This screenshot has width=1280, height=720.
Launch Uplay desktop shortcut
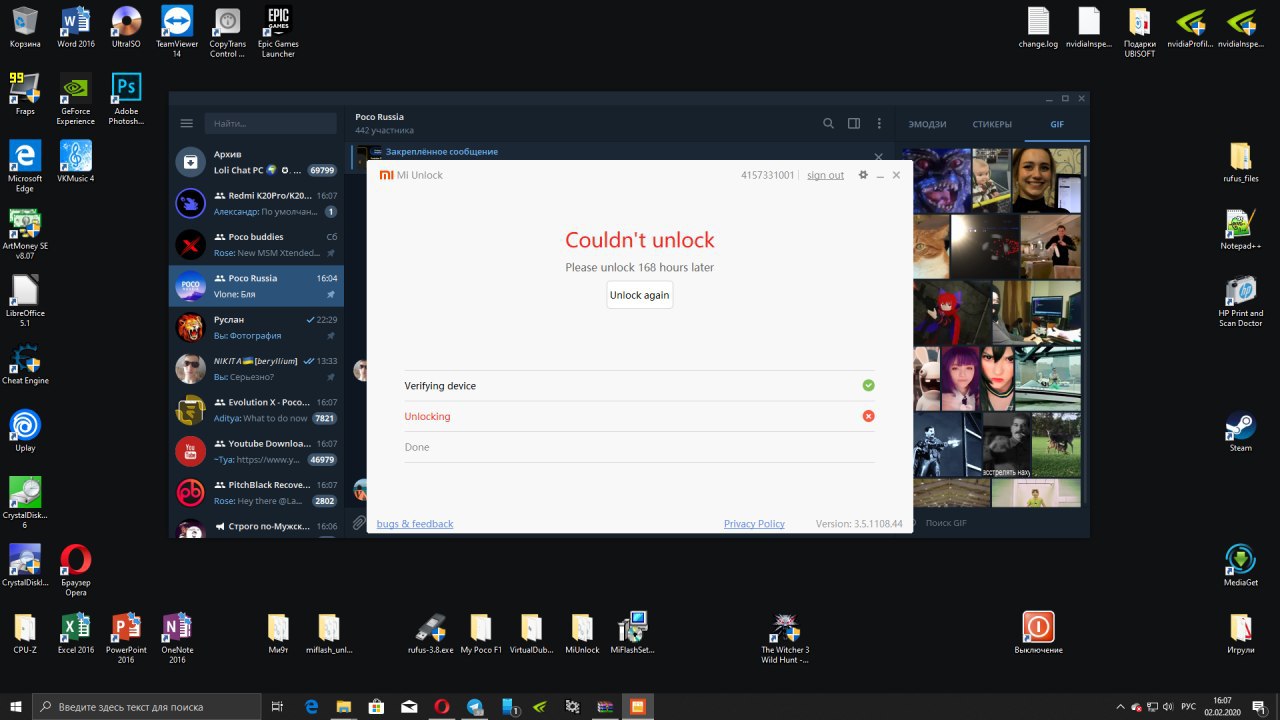[25, 430]
